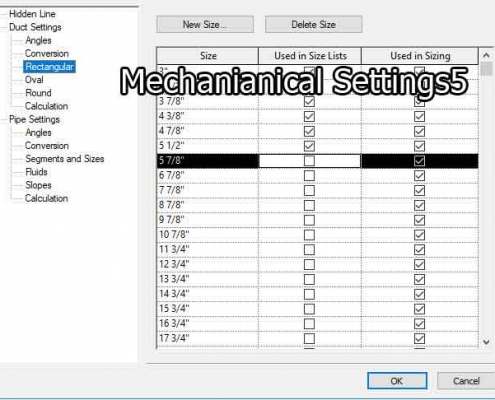Screen dimensions: 495x400
Task: Confirm the dialog with OK
Action: (397, 381)
